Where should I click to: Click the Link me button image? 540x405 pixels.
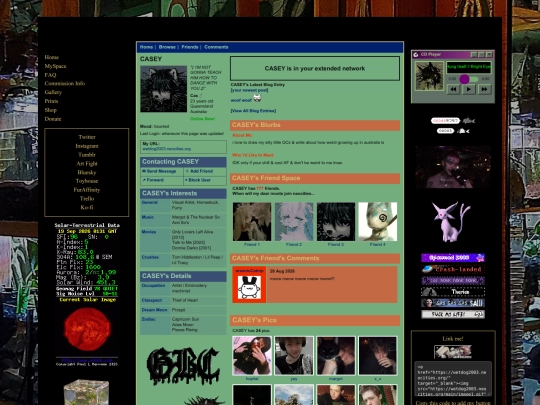point(453,352)
